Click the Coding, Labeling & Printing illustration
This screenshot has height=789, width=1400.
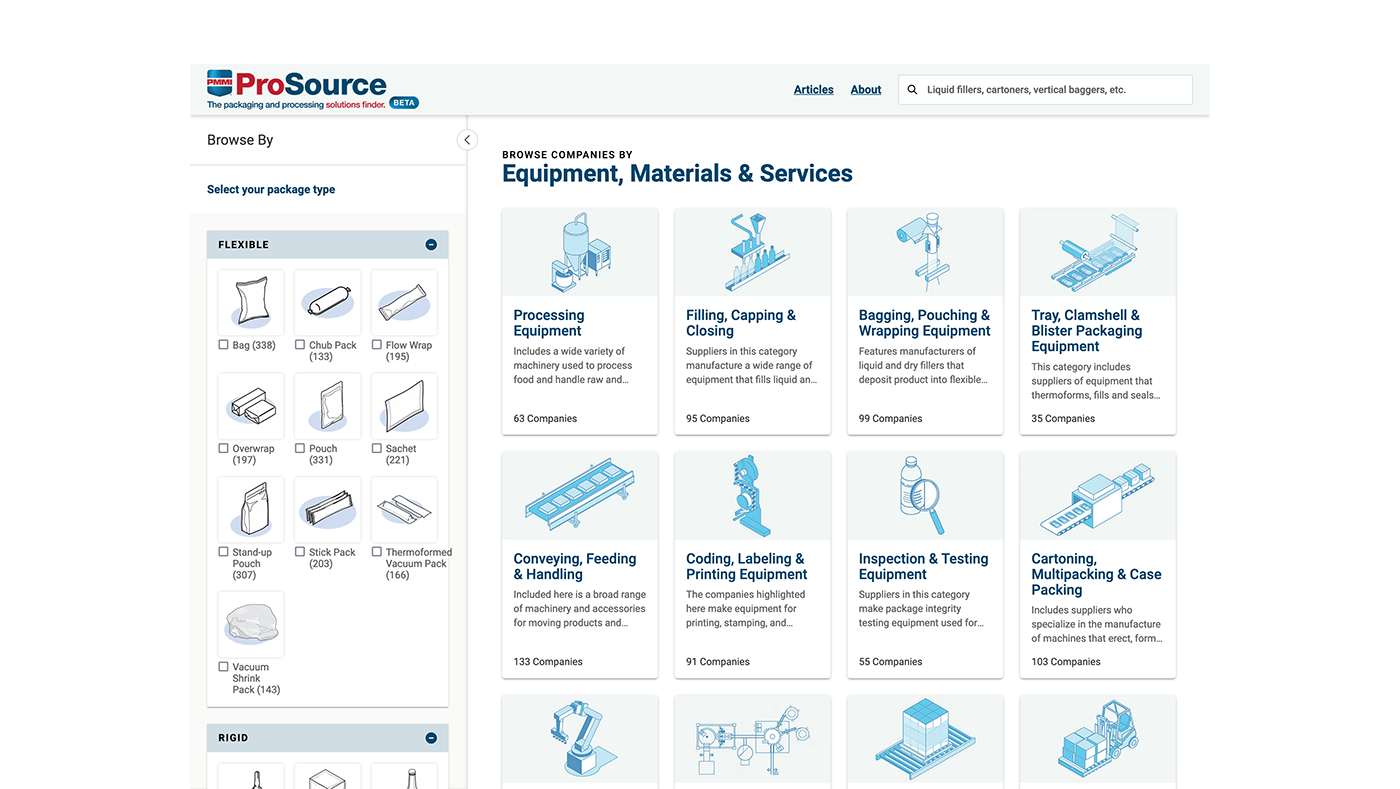click(x=752, y=496)
